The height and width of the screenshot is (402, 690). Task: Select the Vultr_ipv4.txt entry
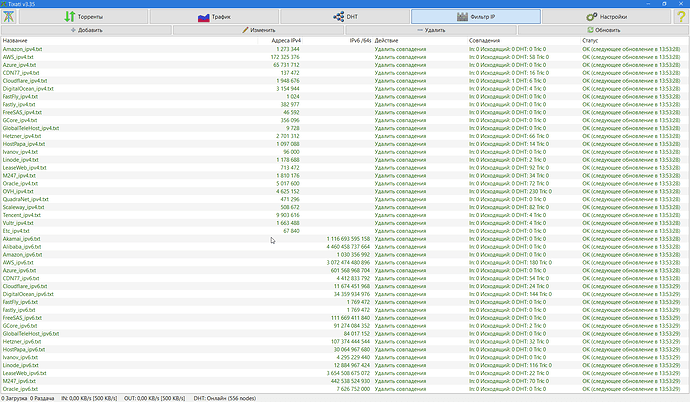coord(345,223)
